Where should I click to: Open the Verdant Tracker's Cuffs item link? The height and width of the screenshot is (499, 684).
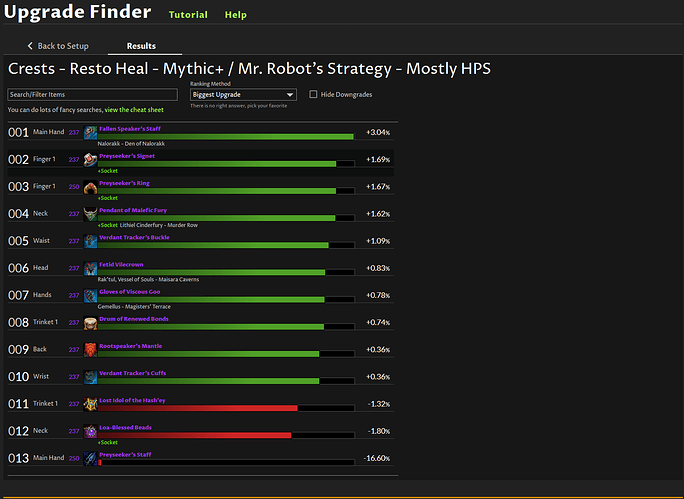click(132, 373)
